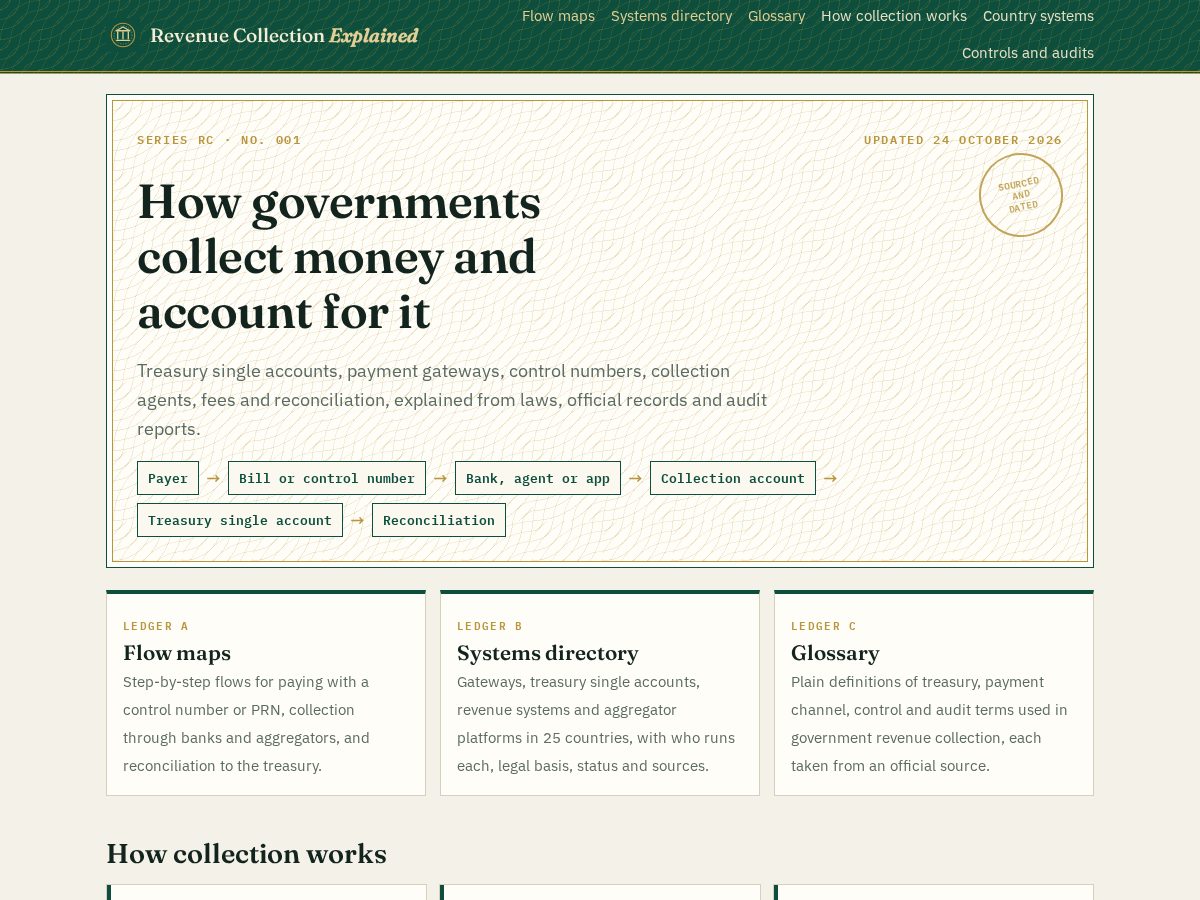Click the Series RC No. 001 label
This screenshot has height=900, width=1200.
click(x=219, y=140)
